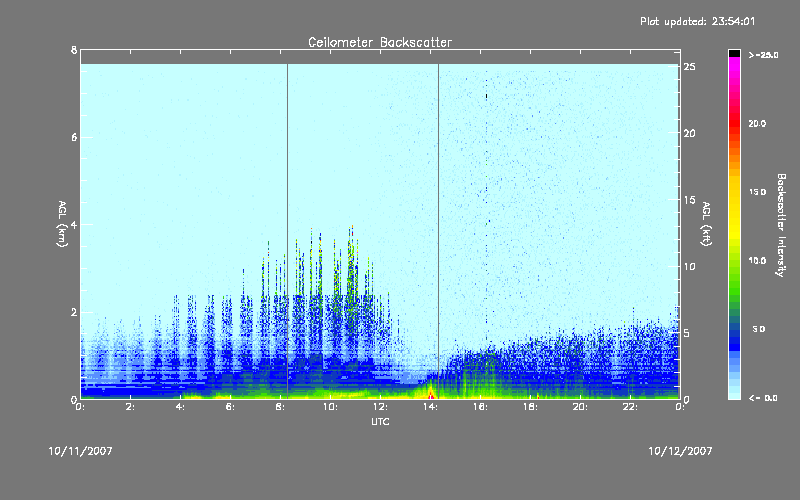Image resolution: width=800 pixels, height=500 pixels.
Task: Click the "15" kft tick on right axis
Action: click(690, 200)
